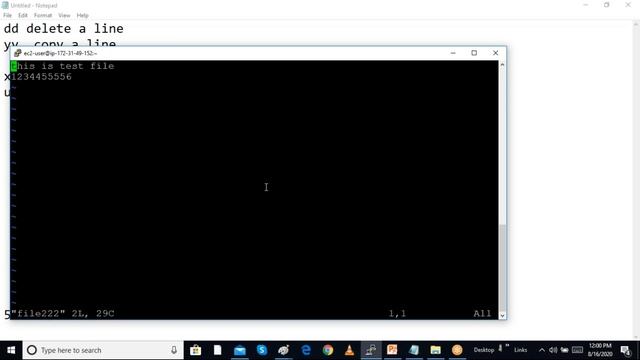Click the "file222" 2L, 29C status text
Viewport: 640px width, 360px height.
[x=62, y=313]
